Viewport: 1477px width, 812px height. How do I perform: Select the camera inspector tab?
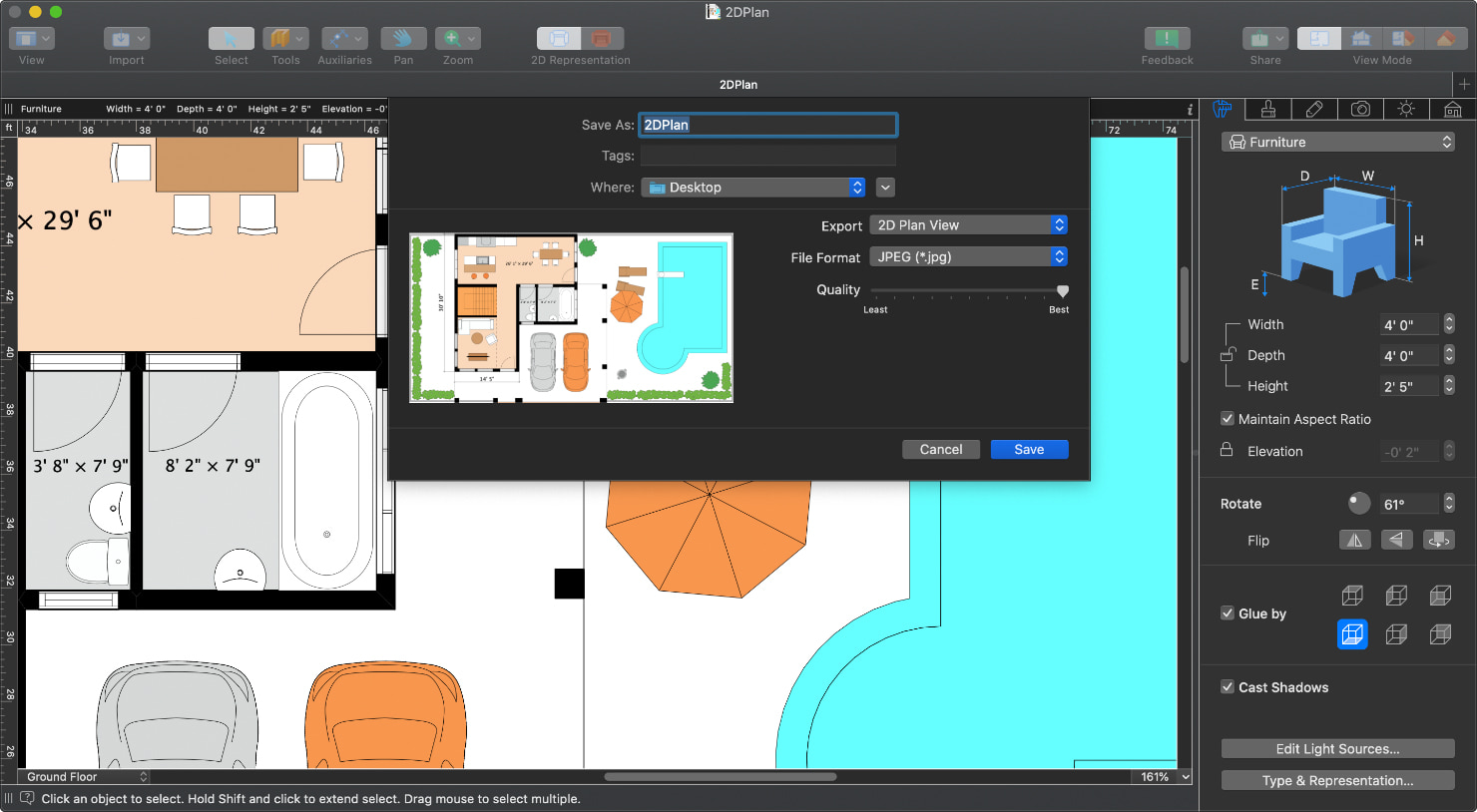[x=1361, y=109]
